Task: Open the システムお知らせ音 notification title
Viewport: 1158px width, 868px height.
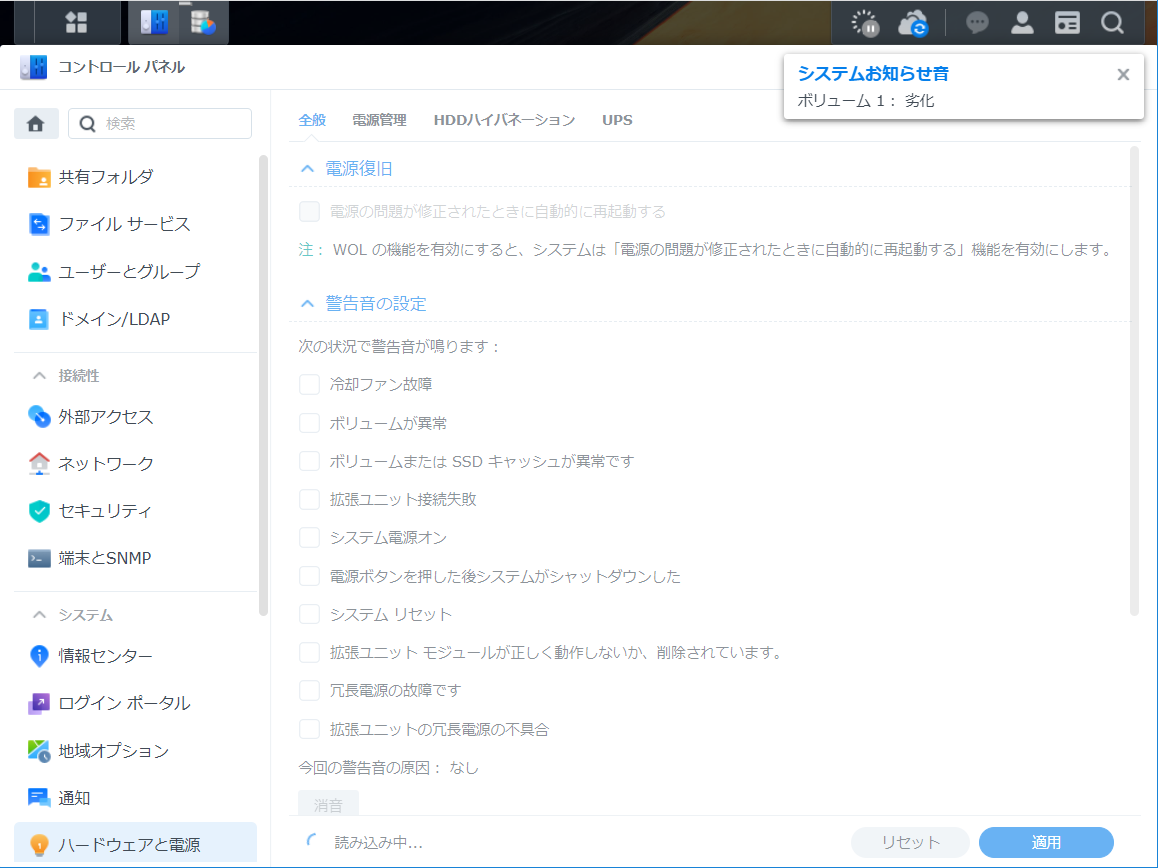Action: coord(873,74)
